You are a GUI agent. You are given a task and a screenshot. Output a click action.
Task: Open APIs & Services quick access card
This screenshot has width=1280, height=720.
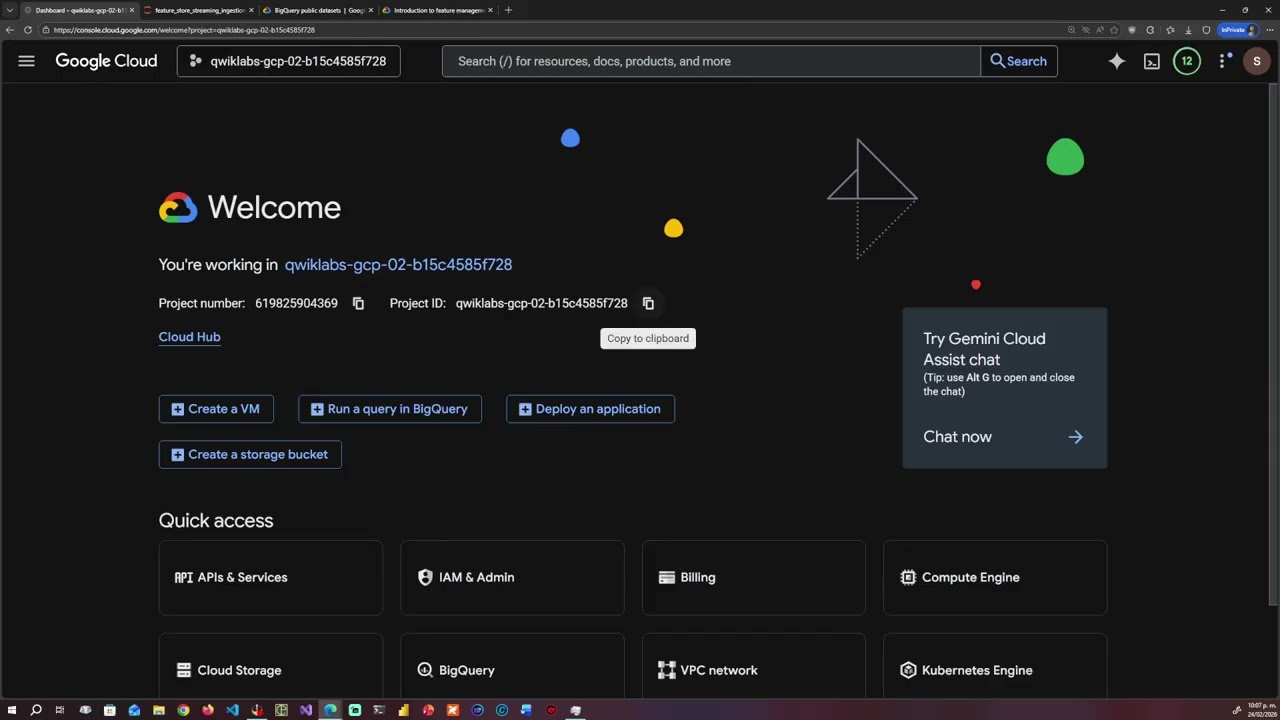click(x=270, y=577)
